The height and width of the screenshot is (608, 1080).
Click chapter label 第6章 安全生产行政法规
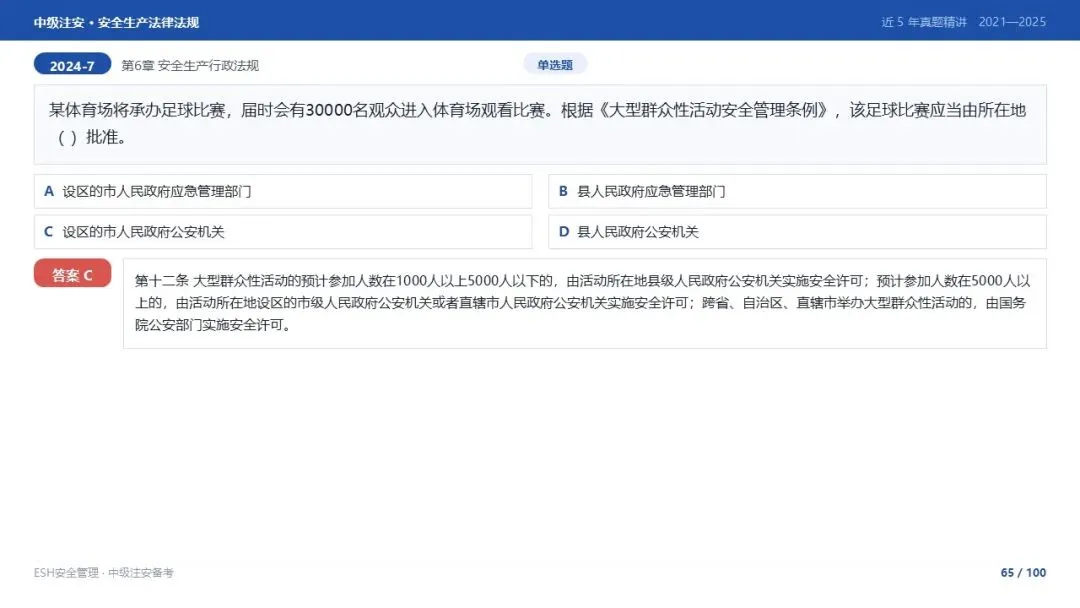point(190,65)
